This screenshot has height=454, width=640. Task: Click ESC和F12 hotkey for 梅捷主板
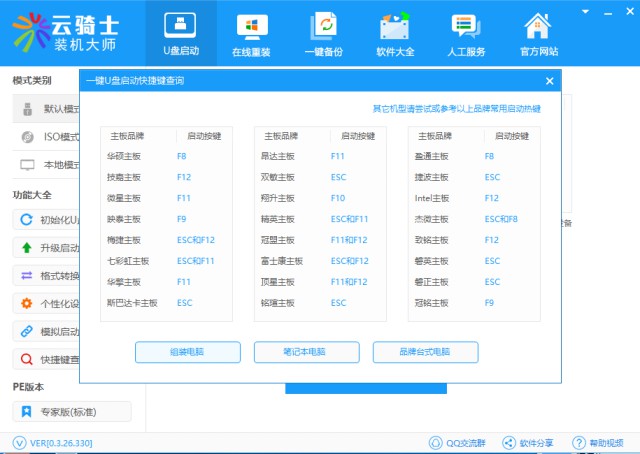[196, 240]
